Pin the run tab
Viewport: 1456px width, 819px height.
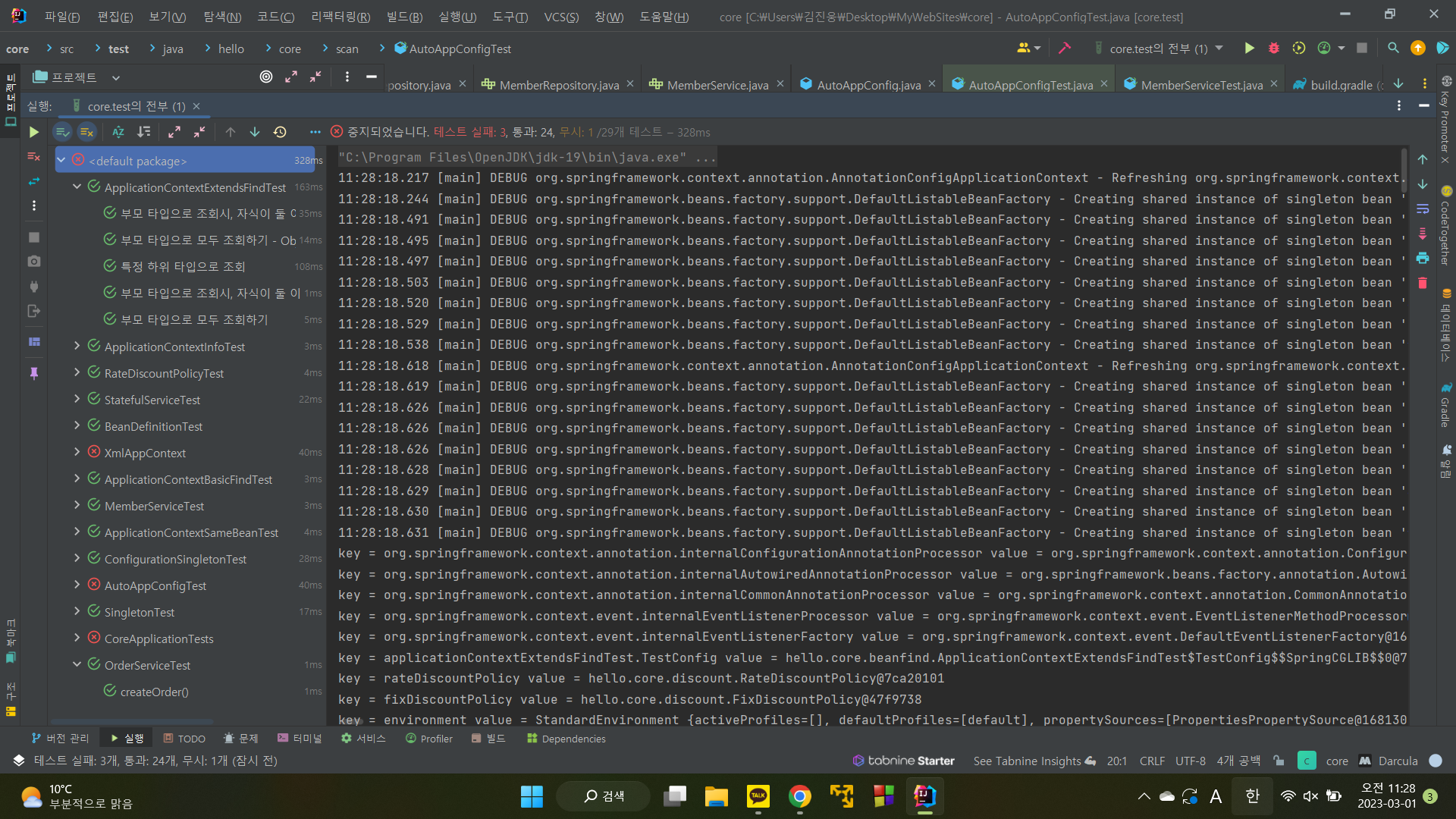click(x=33, y=373)
